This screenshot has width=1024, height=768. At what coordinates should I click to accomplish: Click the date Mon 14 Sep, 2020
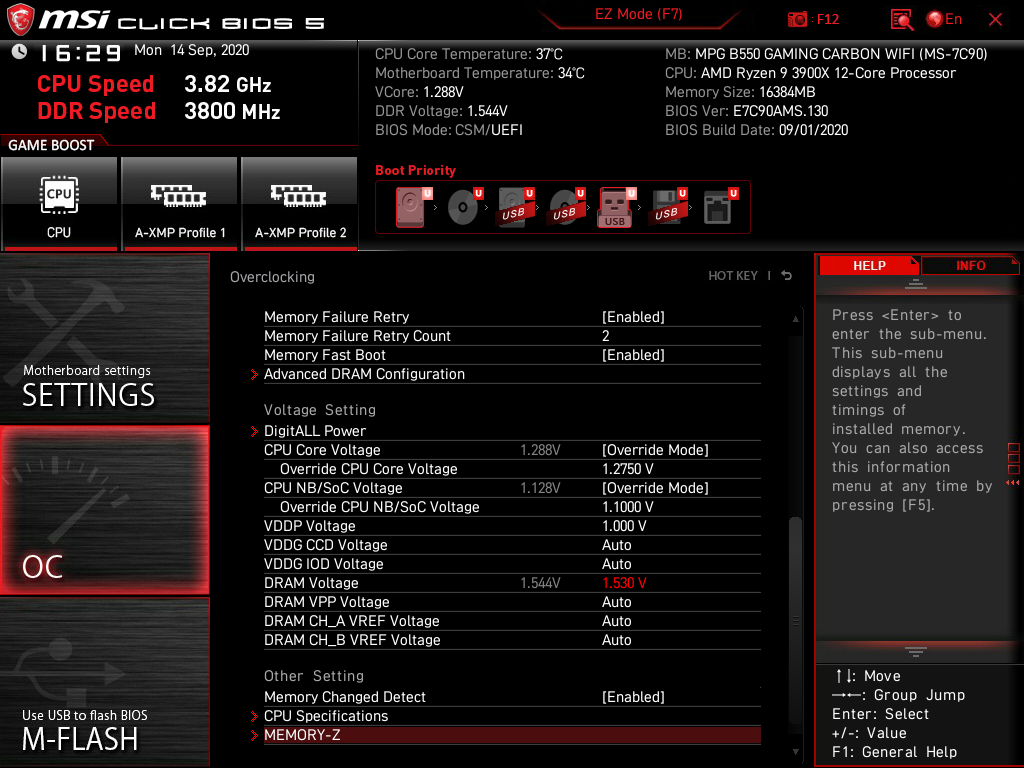(191, 50)
